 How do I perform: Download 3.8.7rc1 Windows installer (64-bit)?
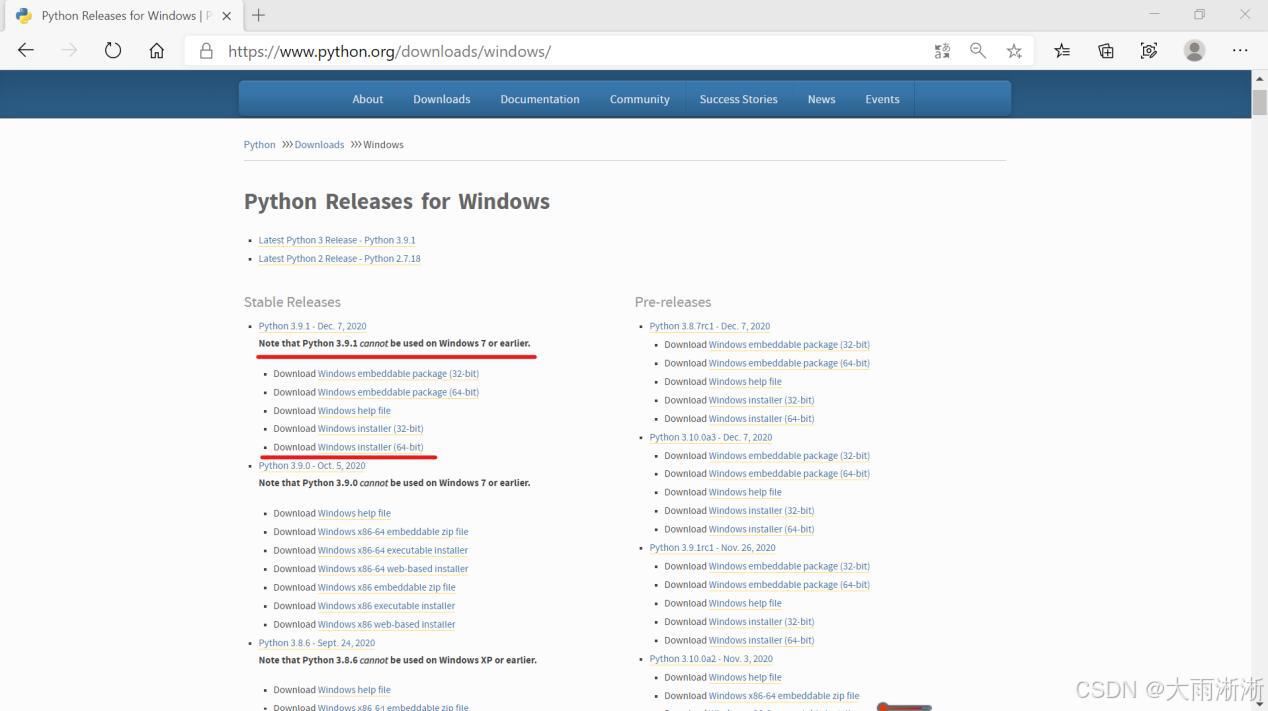point(761,419)
